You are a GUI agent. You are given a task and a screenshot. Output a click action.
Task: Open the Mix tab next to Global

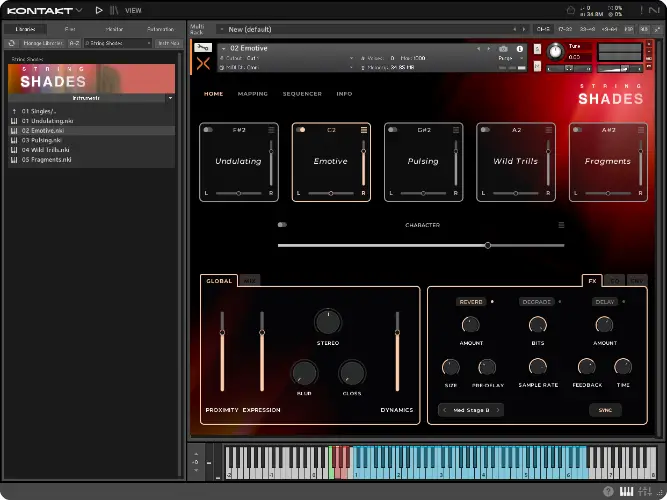(x=249, y=281)
